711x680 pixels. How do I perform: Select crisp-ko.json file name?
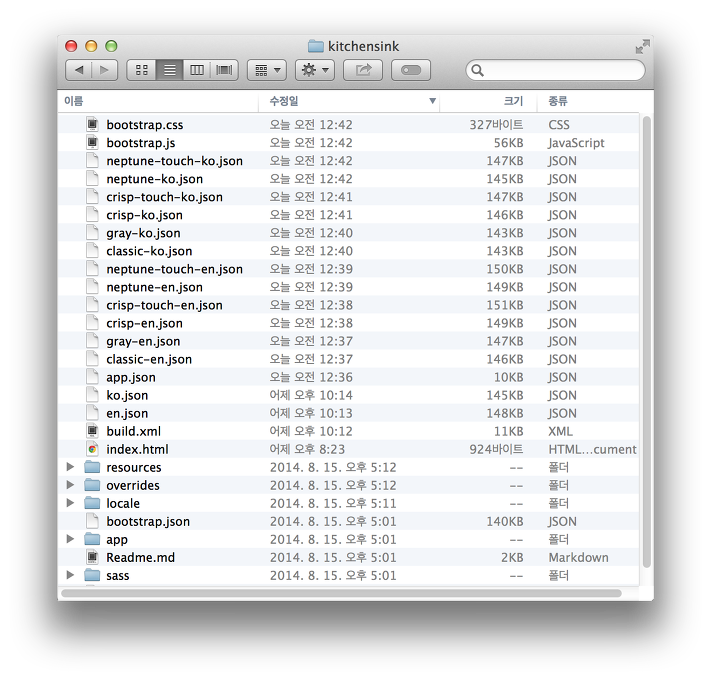point(144,215)
